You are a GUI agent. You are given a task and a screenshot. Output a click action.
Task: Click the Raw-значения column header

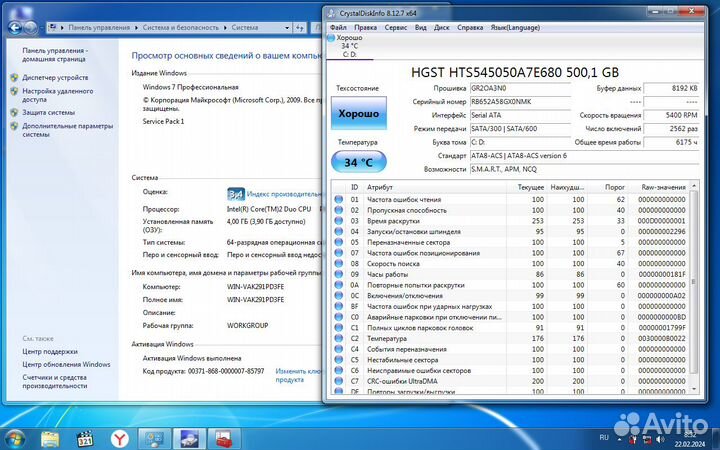tap(658, 187)
